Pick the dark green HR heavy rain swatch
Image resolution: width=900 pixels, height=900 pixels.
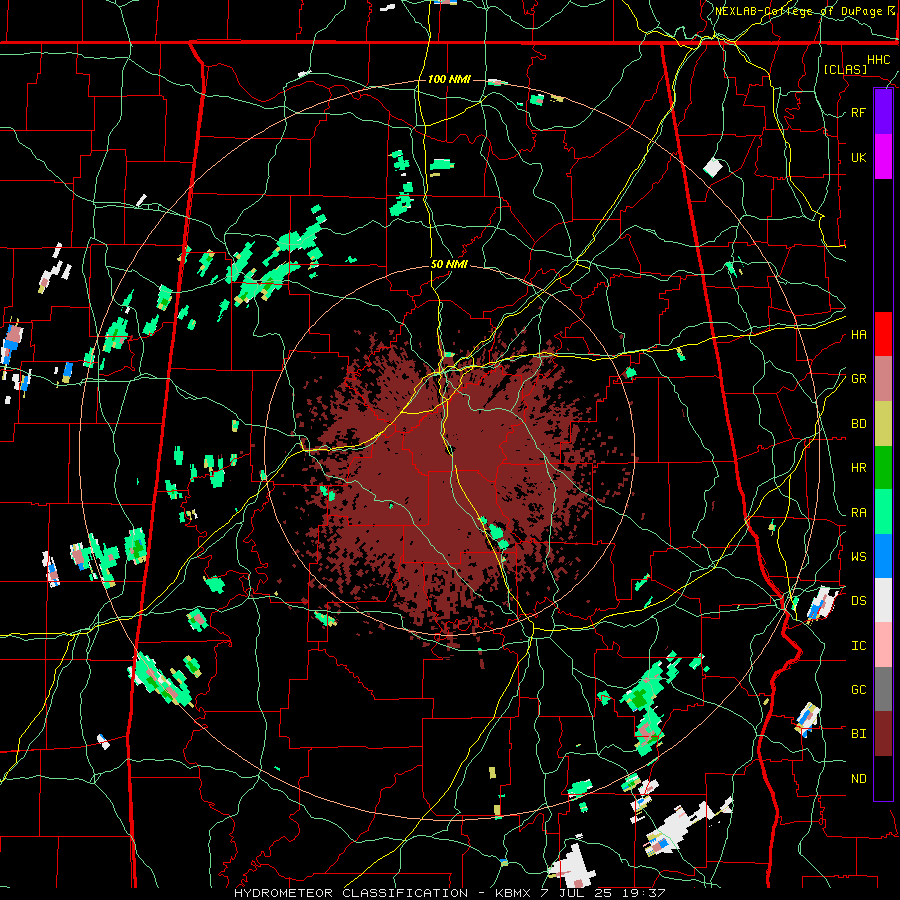(883, 467)
